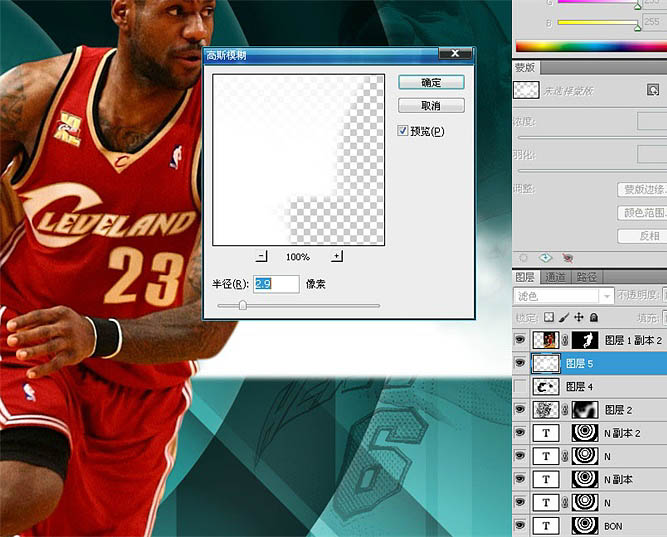
Task: Confirm blur with the 确定 button
Action: [x=431, y=83]
